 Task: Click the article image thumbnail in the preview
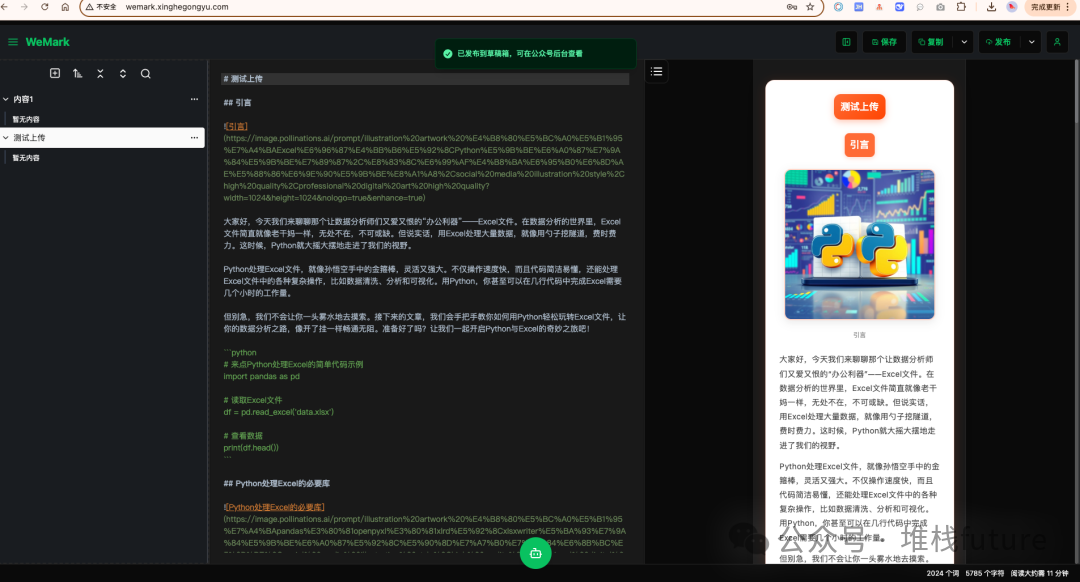click(x=858, y=243)
